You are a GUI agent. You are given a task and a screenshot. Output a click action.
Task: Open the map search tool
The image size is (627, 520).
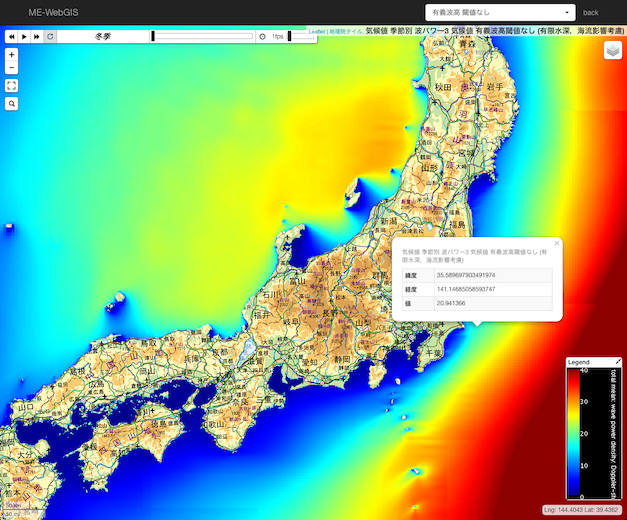click(11, 103)
